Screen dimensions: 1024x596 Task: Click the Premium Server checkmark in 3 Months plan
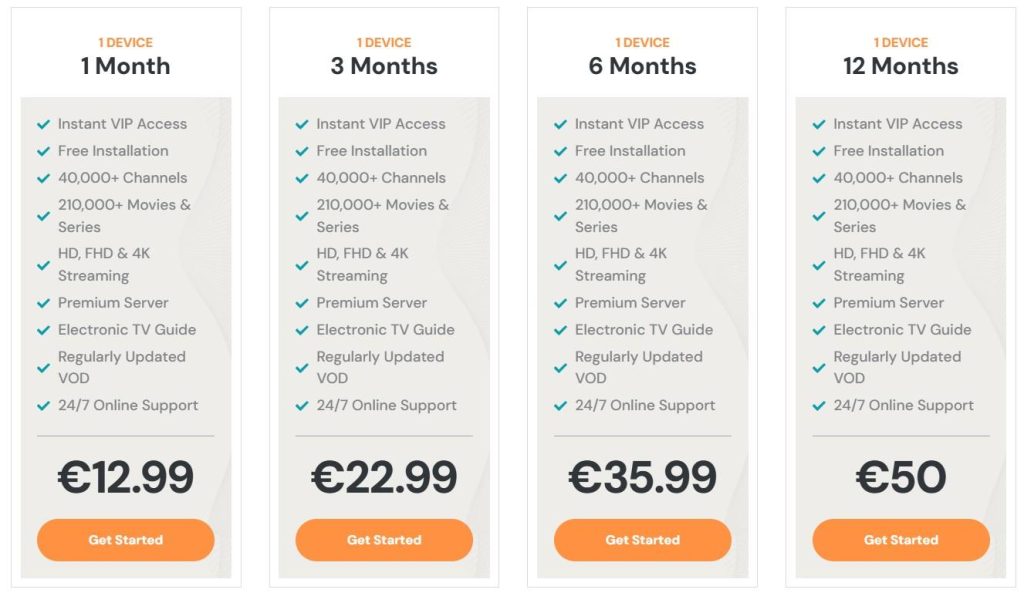point(301,302)
